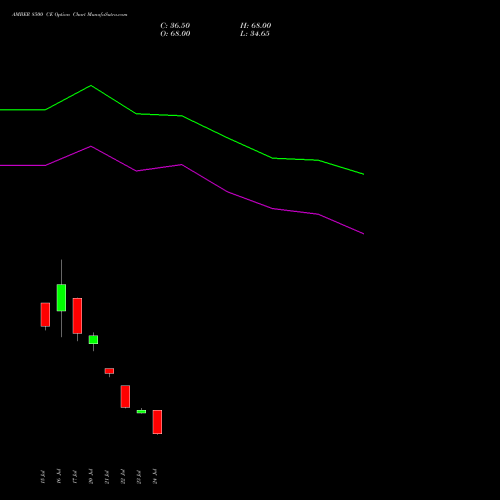Select the red candle for 17 Jul
500x500 pixels.
[x=77, y=316]
